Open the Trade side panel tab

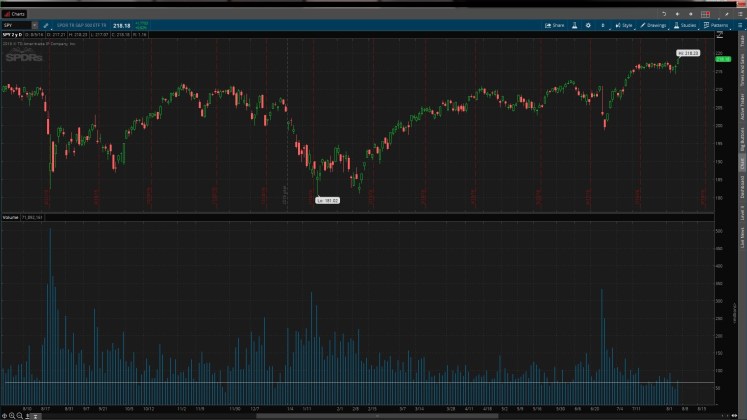coord(742,41)
